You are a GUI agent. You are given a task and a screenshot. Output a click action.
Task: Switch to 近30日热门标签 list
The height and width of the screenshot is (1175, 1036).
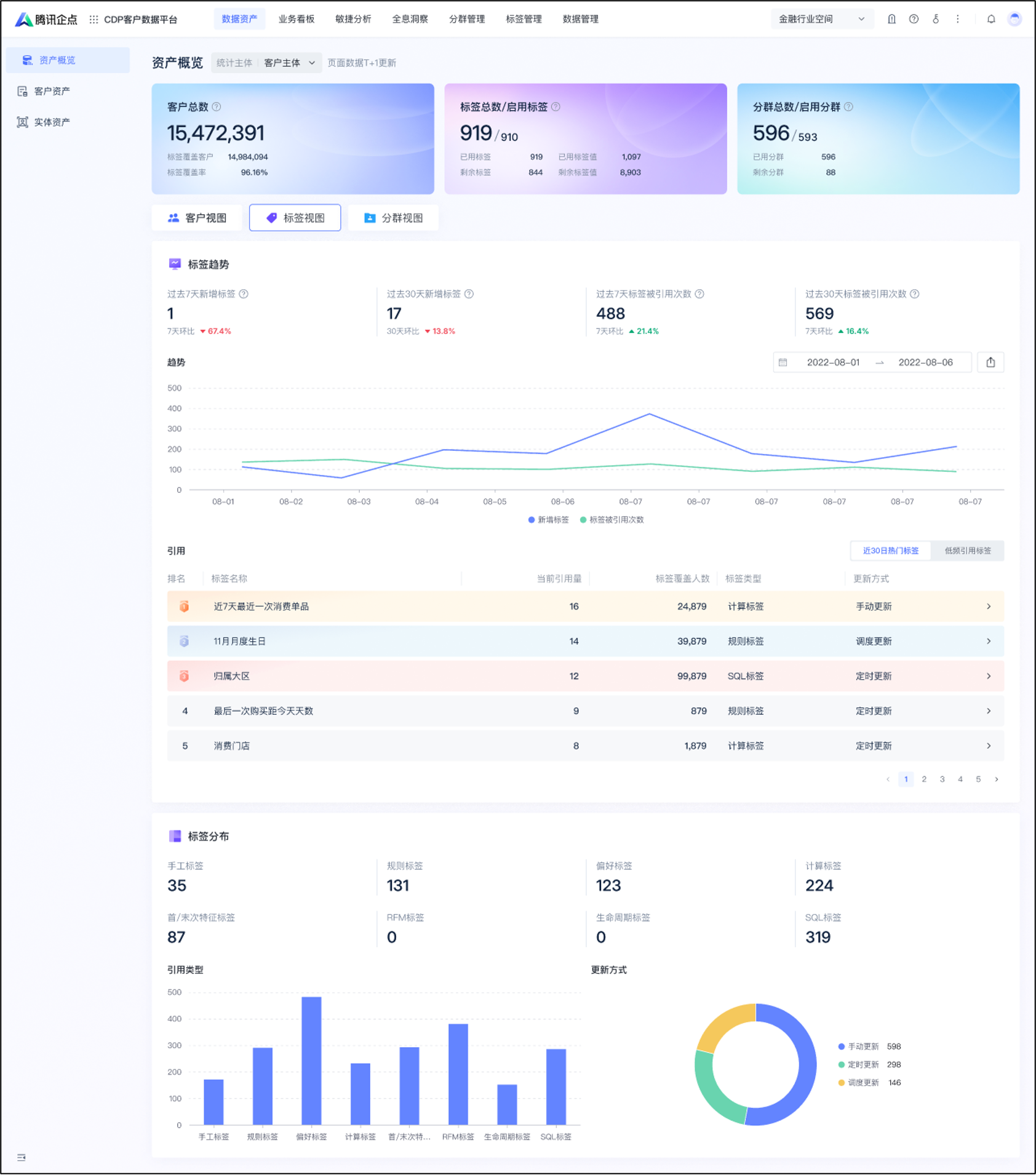tap(890, 551)
